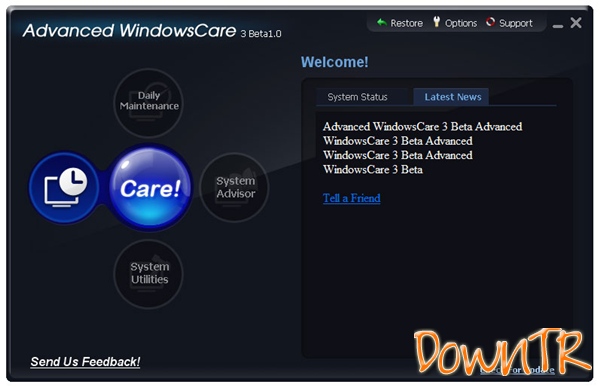
Task: Open Options in the top toolbar
Action: click(455, 23)
